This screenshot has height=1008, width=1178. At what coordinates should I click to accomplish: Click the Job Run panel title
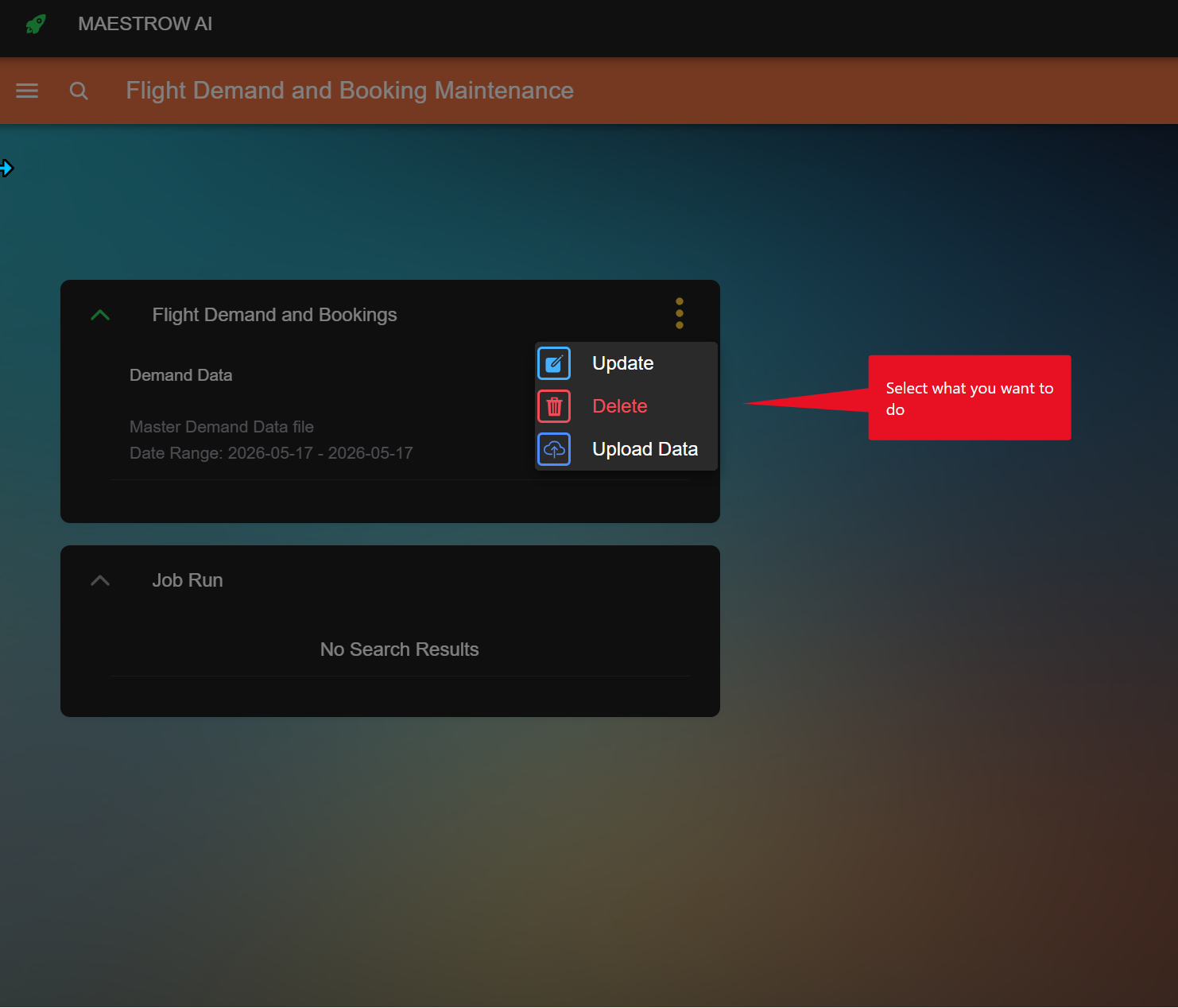click(x=188, y=580)
